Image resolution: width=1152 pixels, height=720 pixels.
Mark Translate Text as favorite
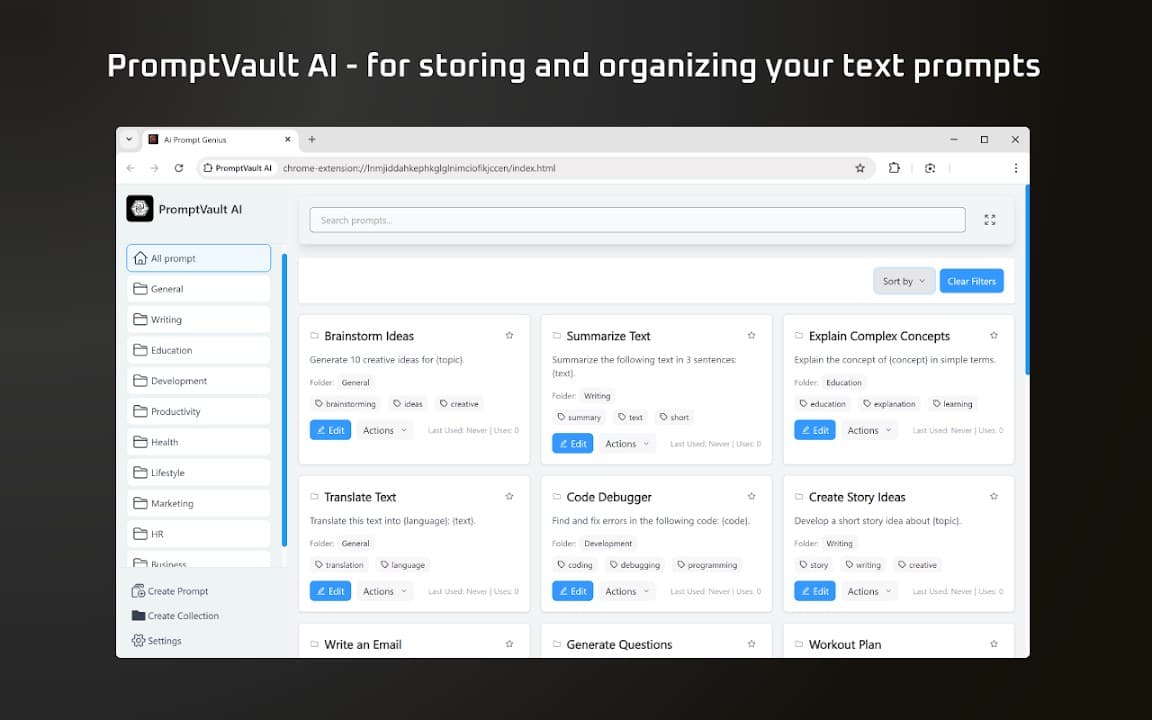click(x=509, y=497)
